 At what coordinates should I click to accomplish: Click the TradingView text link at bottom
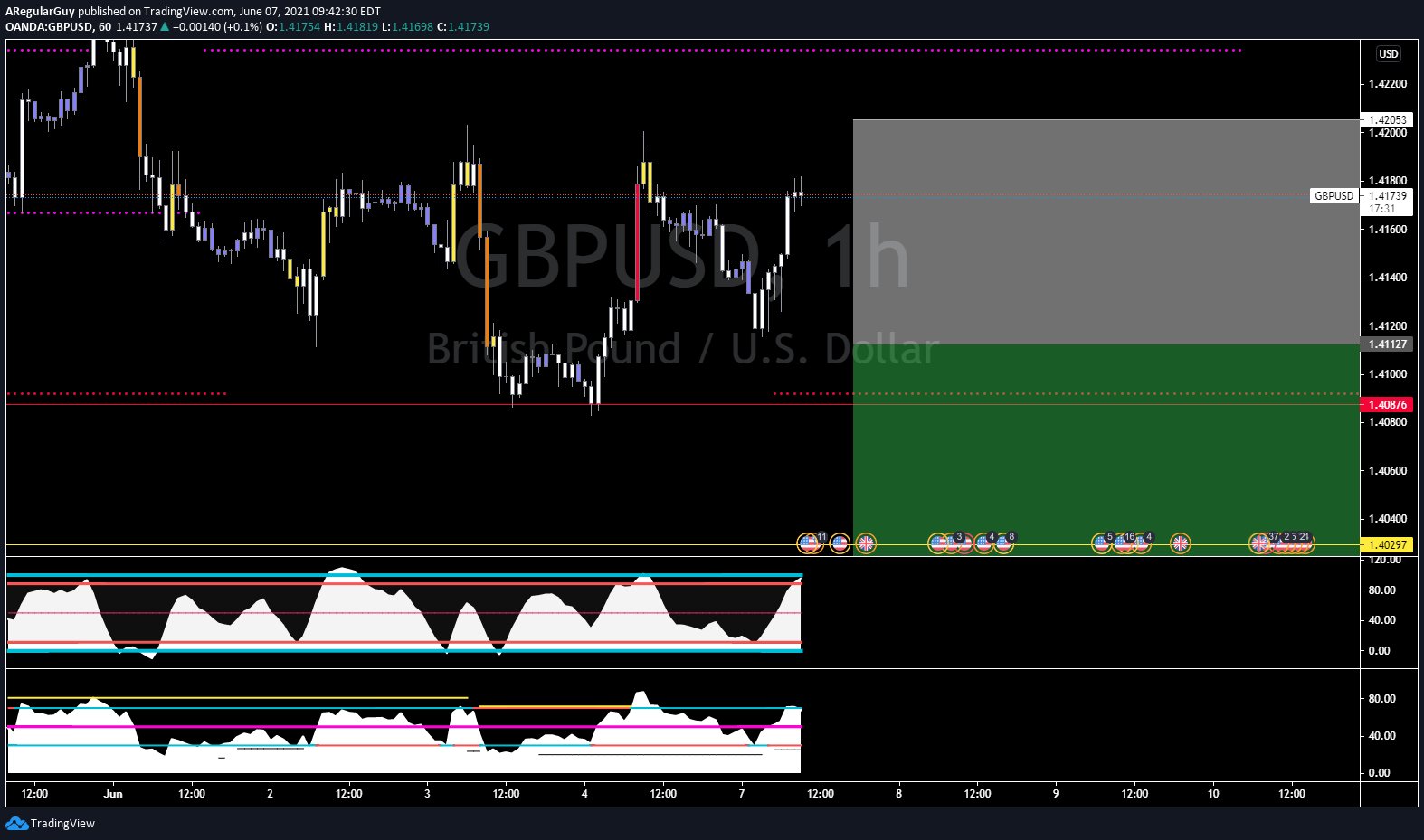click(62, 823)
